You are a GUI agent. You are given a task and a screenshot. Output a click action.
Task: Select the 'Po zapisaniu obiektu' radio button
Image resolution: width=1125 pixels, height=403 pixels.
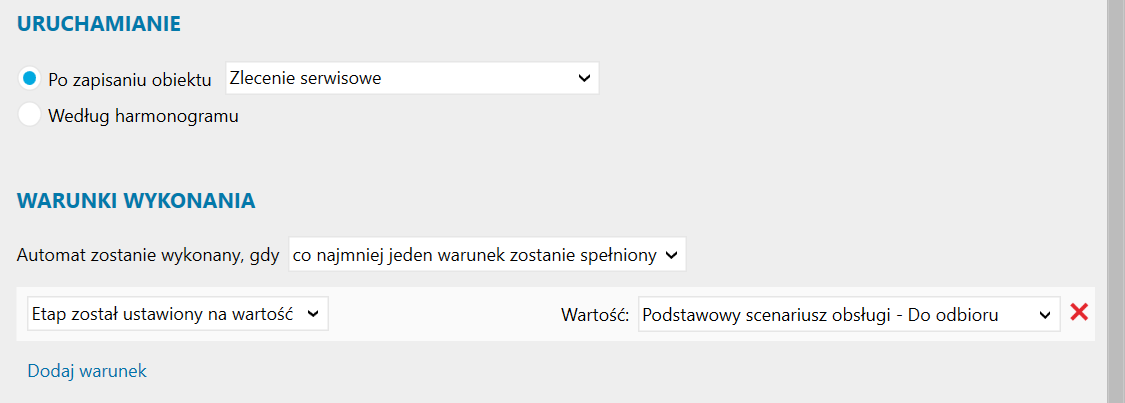30,78
